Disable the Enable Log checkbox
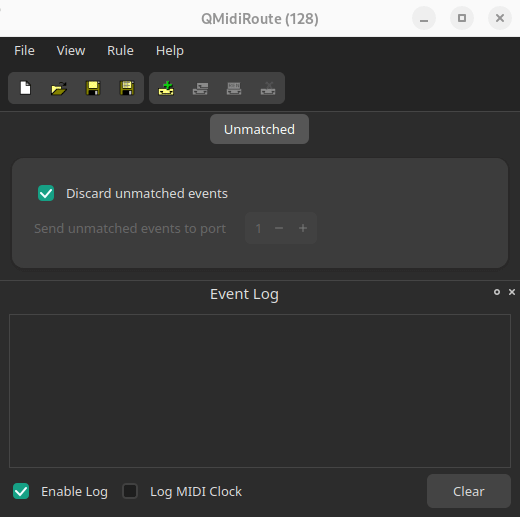This screenshot has height=517, width=520. 21,491
